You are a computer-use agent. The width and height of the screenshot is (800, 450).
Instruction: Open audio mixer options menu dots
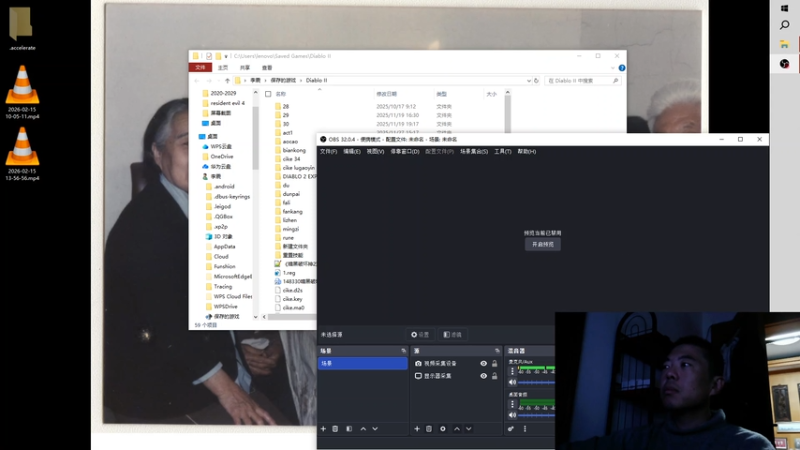coord(524,429)
